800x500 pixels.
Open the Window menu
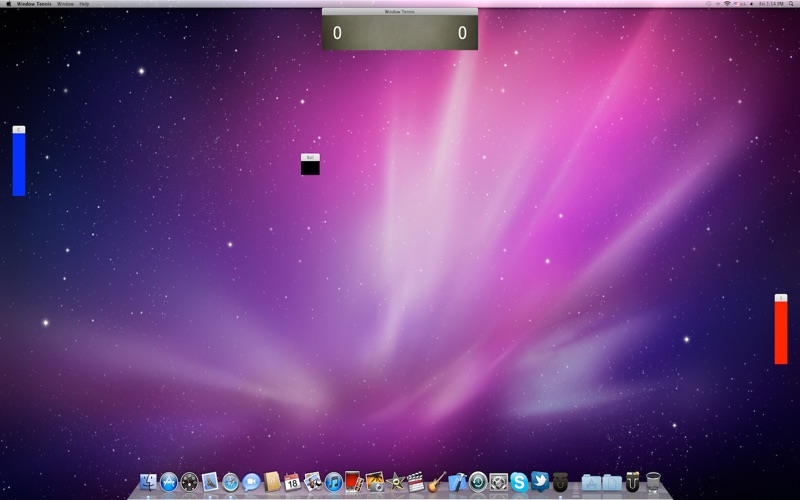coord(65,4)
